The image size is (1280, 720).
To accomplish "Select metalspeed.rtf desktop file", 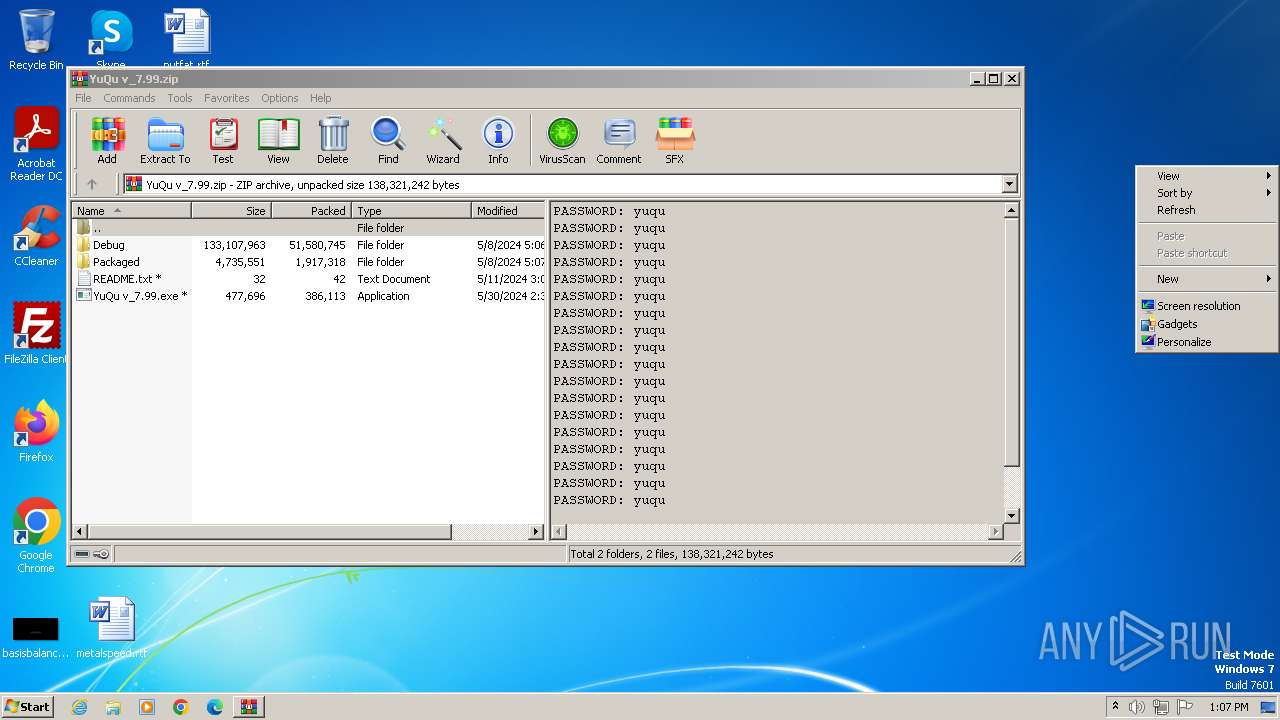I will click(111, 628).
